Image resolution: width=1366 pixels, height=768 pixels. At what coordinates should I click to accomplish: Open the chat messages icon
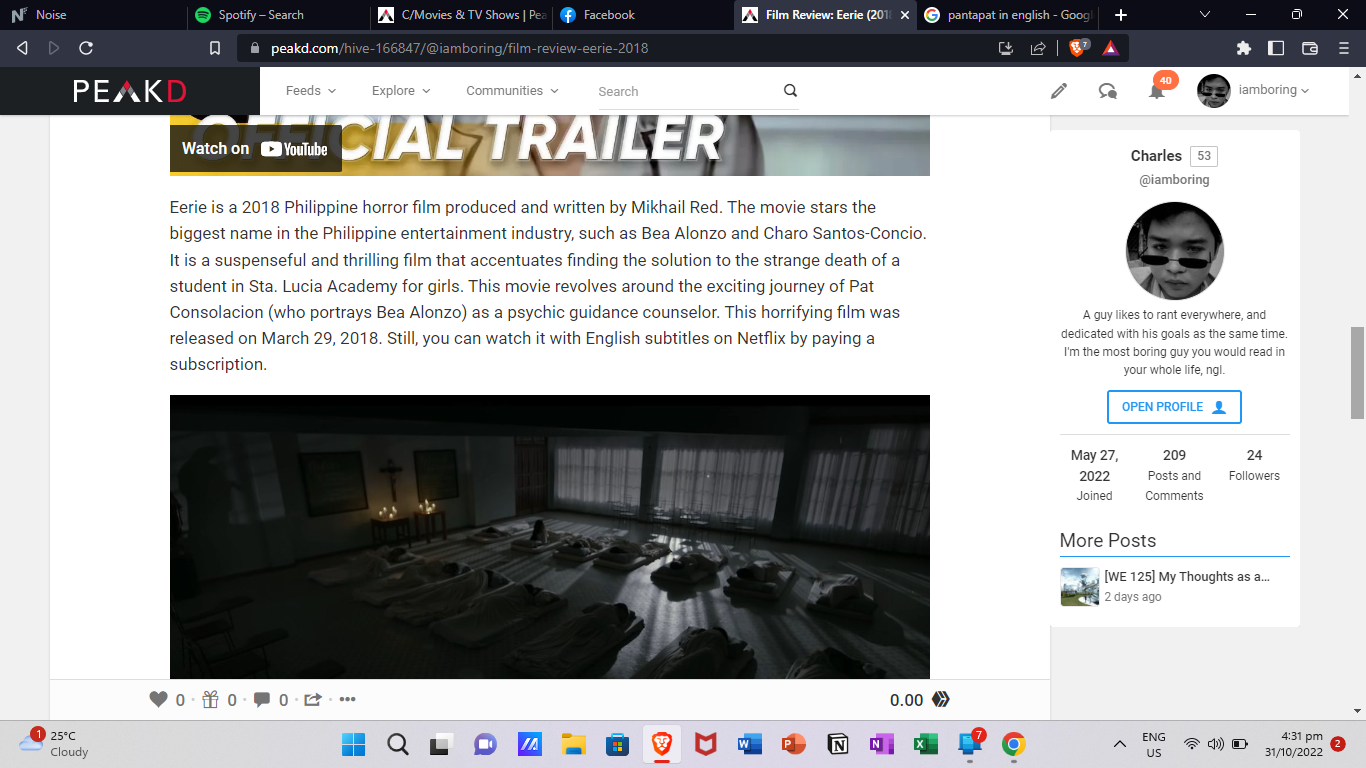[x=1108, y=91]
